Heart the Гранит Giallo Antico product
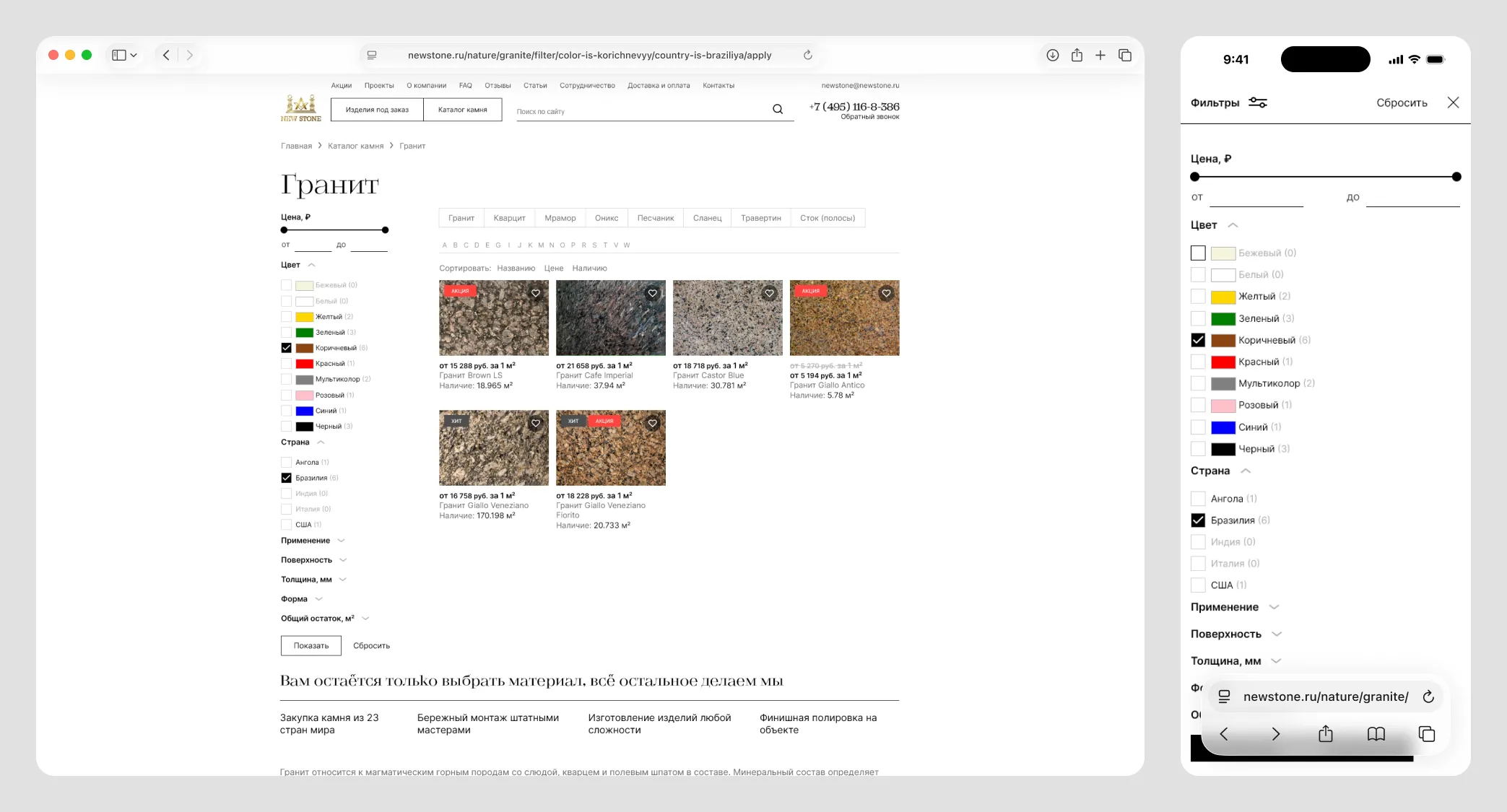This screenshot has width=1507, height=812. pyautogui.click(x=886, y=293)
